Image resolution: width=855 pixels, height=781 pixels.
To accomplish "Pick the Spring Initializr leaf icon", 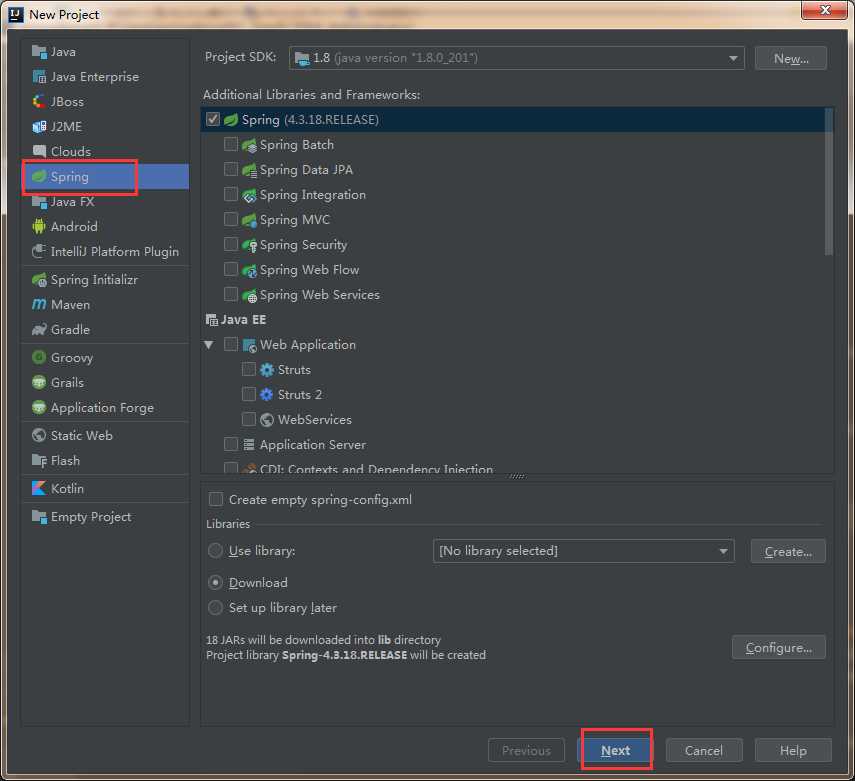I will click(39, 280).
